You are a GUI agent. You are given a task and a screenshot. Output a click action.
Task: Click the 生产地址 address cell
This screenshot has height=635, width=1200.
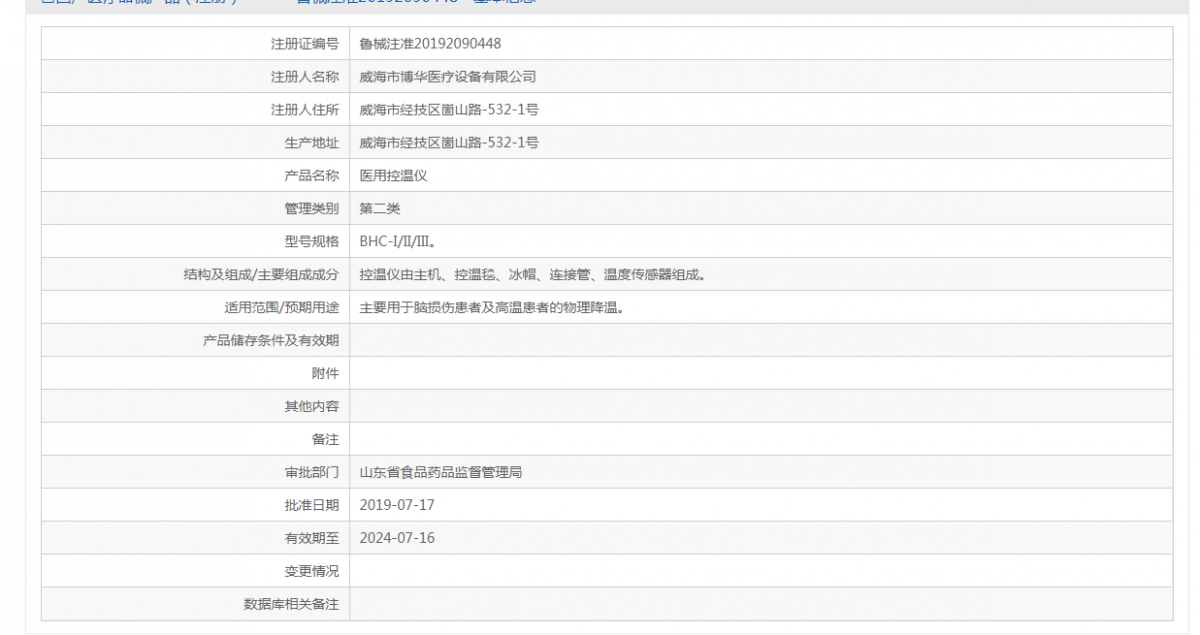coord(450,142)
